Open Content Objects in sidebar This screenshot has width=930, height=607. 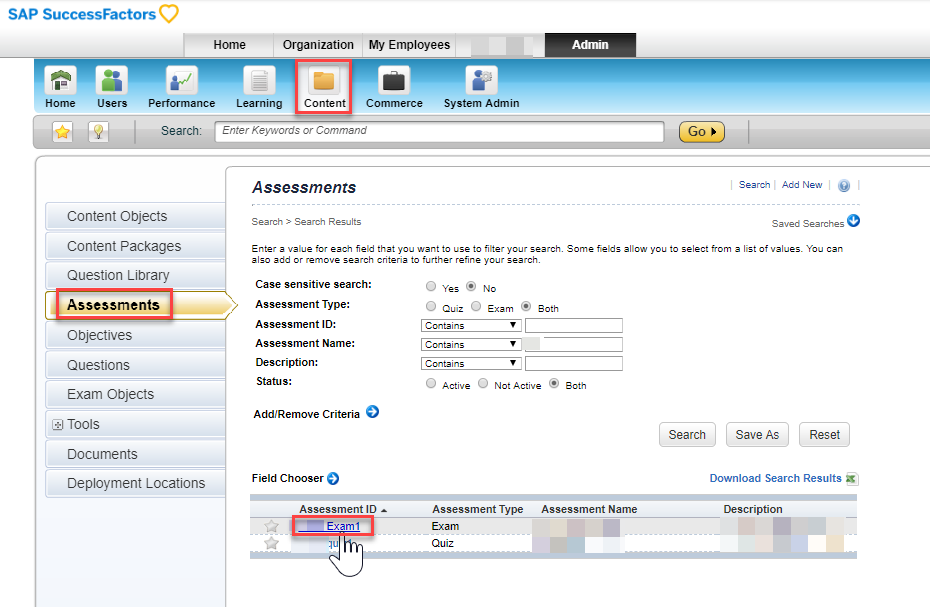[x=136, y=217]
